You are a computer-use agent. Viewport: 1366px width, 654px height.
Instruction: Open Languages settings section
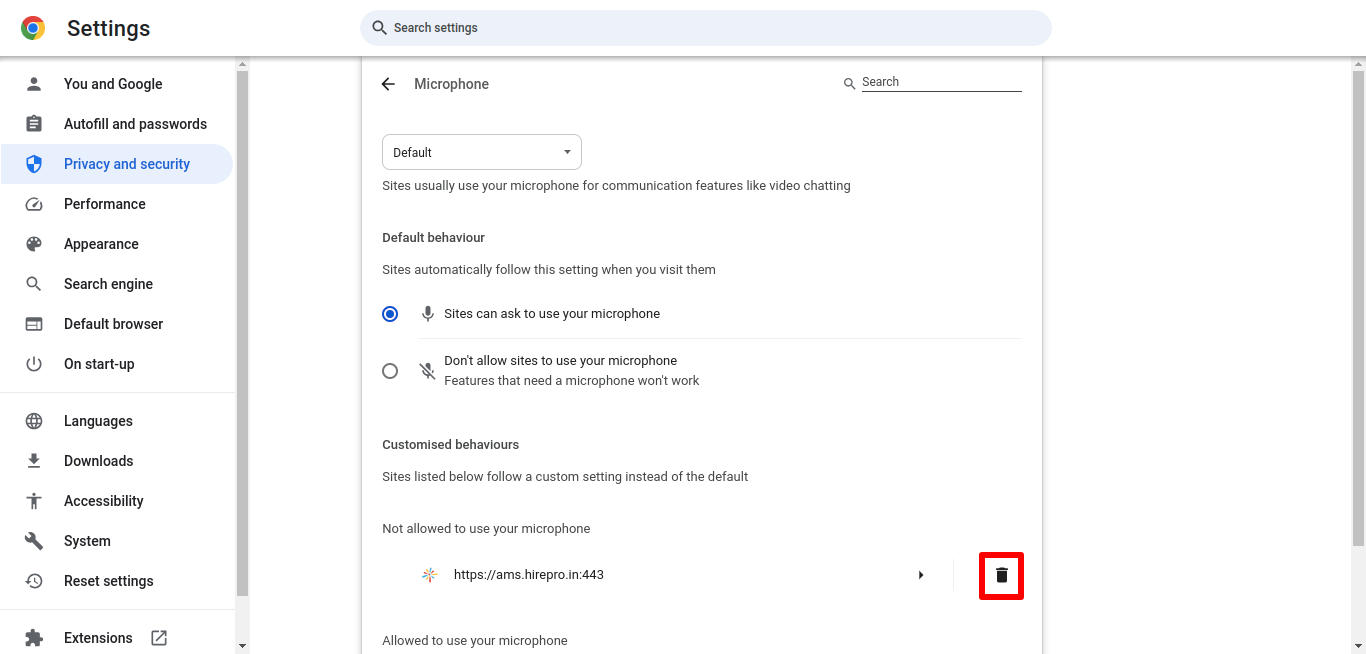(x=117, y=421)
